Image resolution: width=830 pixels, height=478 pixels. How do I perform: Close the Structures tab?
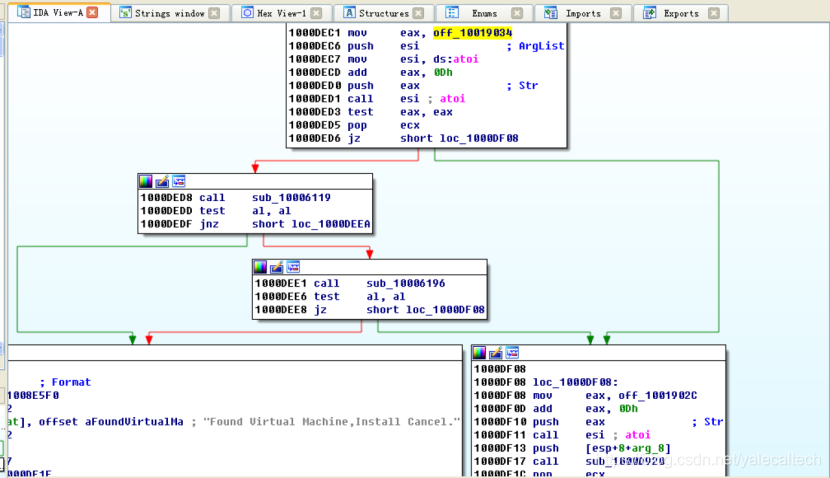[x=419, y=13]
